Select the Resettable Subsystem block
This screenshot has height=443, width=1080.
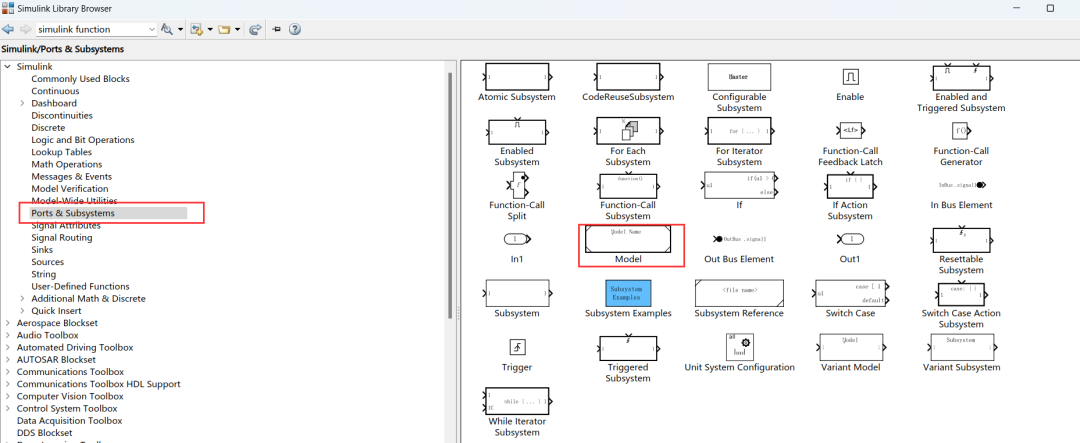point(961,239)
